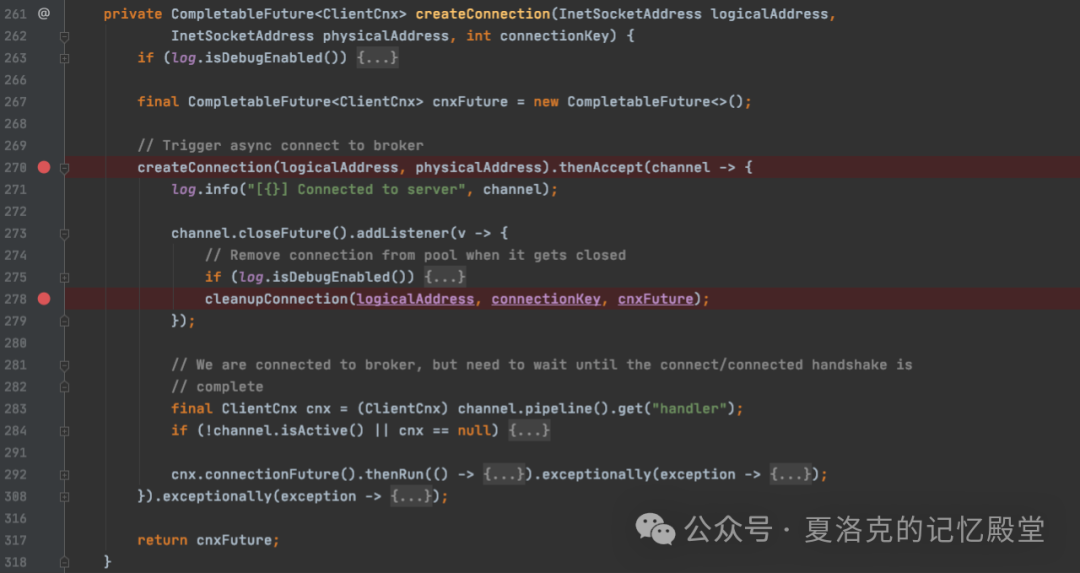Click cnxFuture in the return statement
This screenshot has width=1080, height=573.
234,540
